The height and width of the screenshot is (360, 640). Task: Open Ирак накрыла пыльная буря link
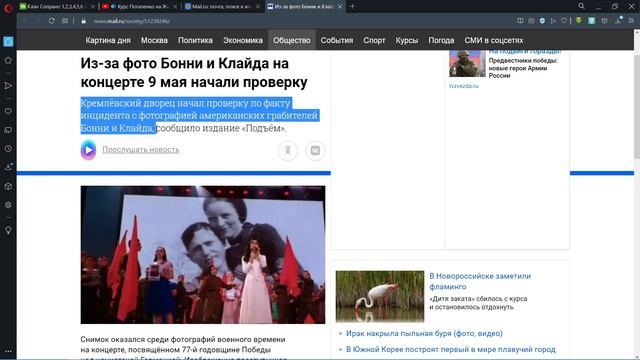point(424,333)
